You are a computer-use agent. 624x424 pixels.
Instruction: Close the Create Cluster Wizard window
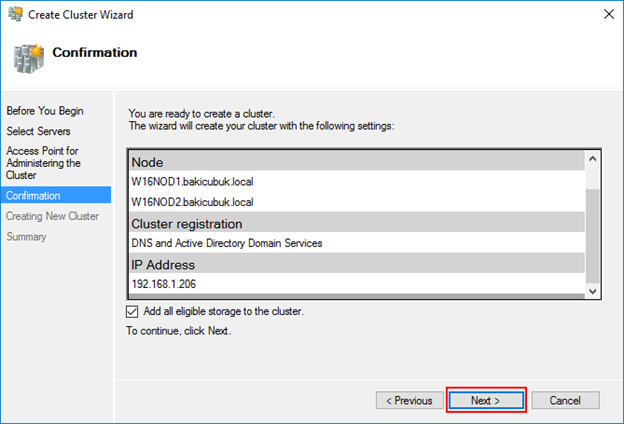tap(608, 14)
